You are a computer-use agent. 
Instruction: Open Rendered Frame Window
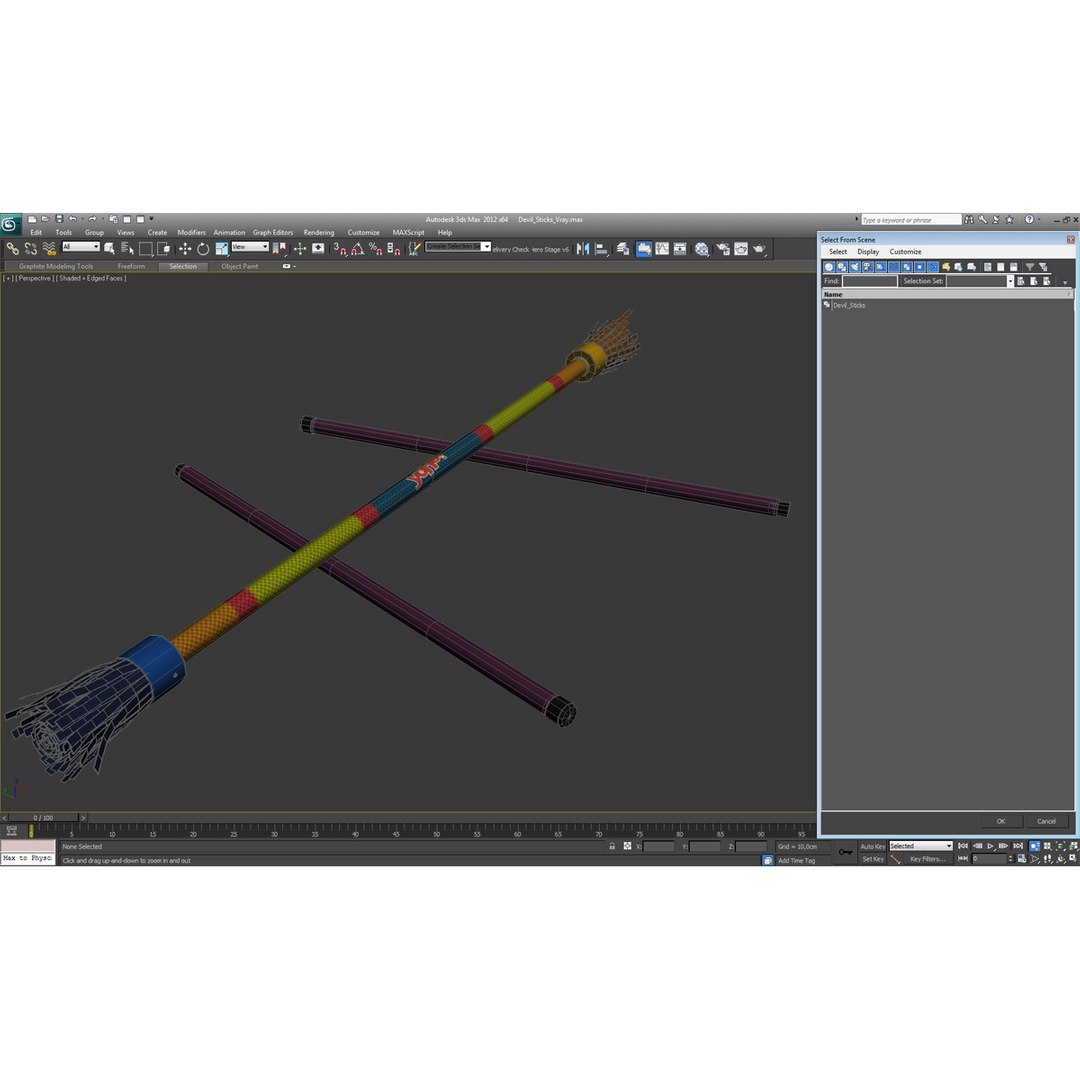point(740,249)
